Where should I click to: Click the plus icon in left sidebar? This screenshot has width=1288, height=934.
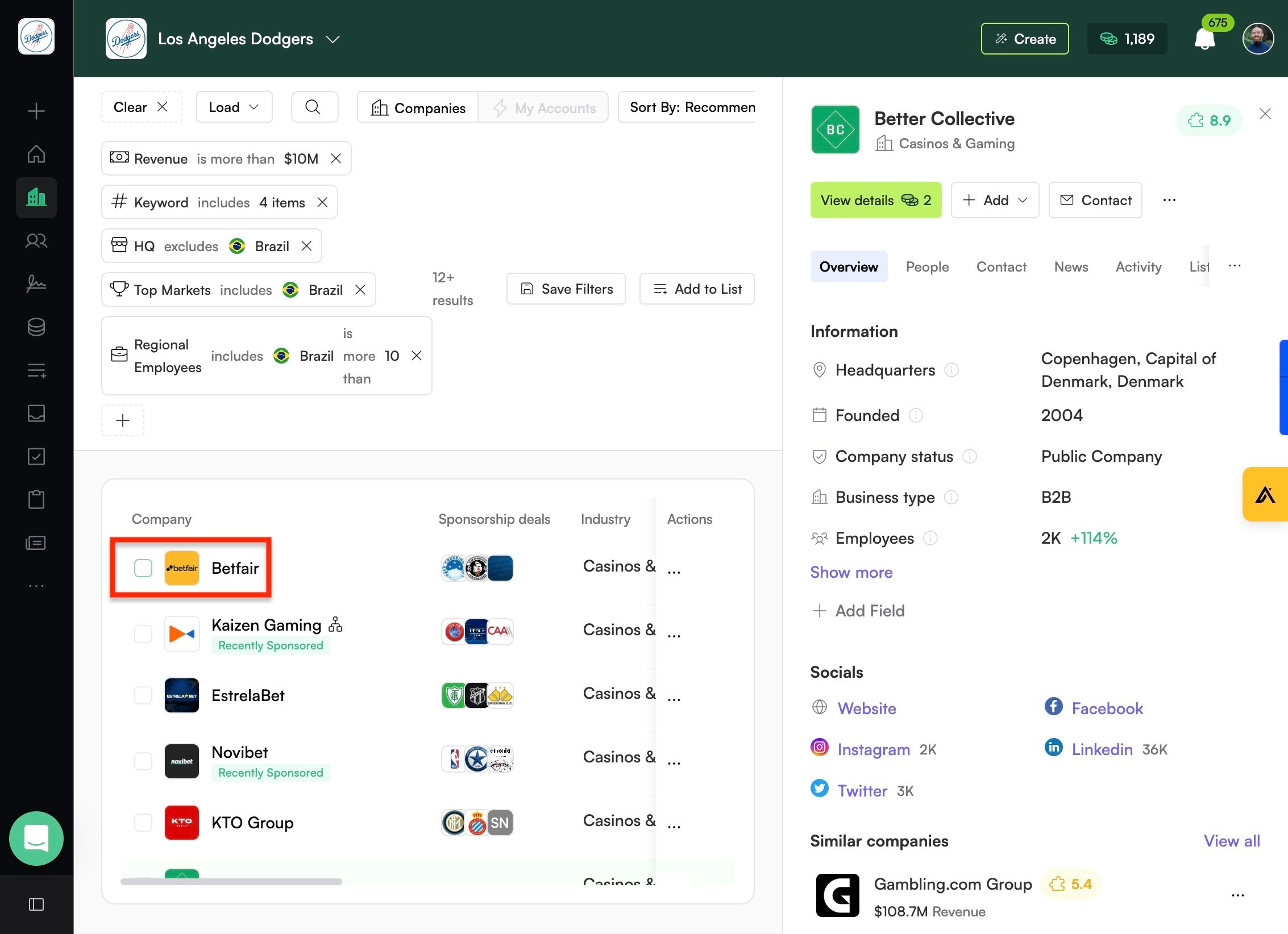(36, 111)
